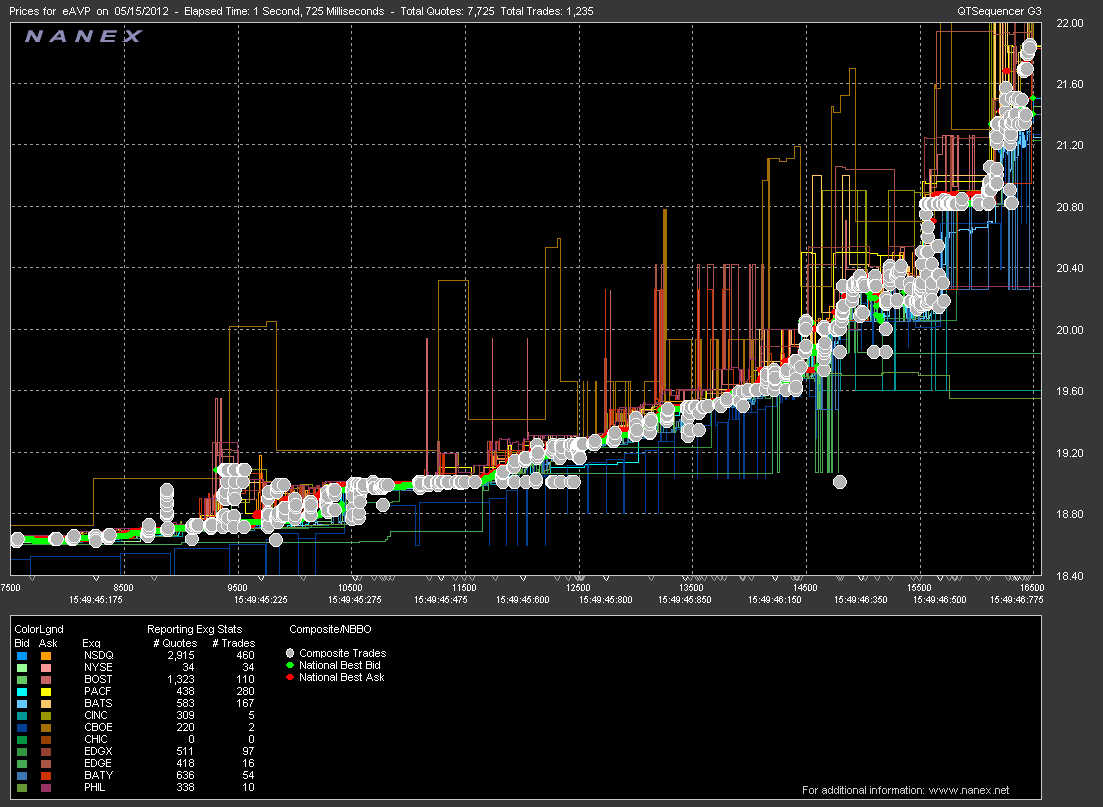Screen dimensions: 1103x807
Task: Click the EDGX bid color swatch
Action: coord(22,751)
